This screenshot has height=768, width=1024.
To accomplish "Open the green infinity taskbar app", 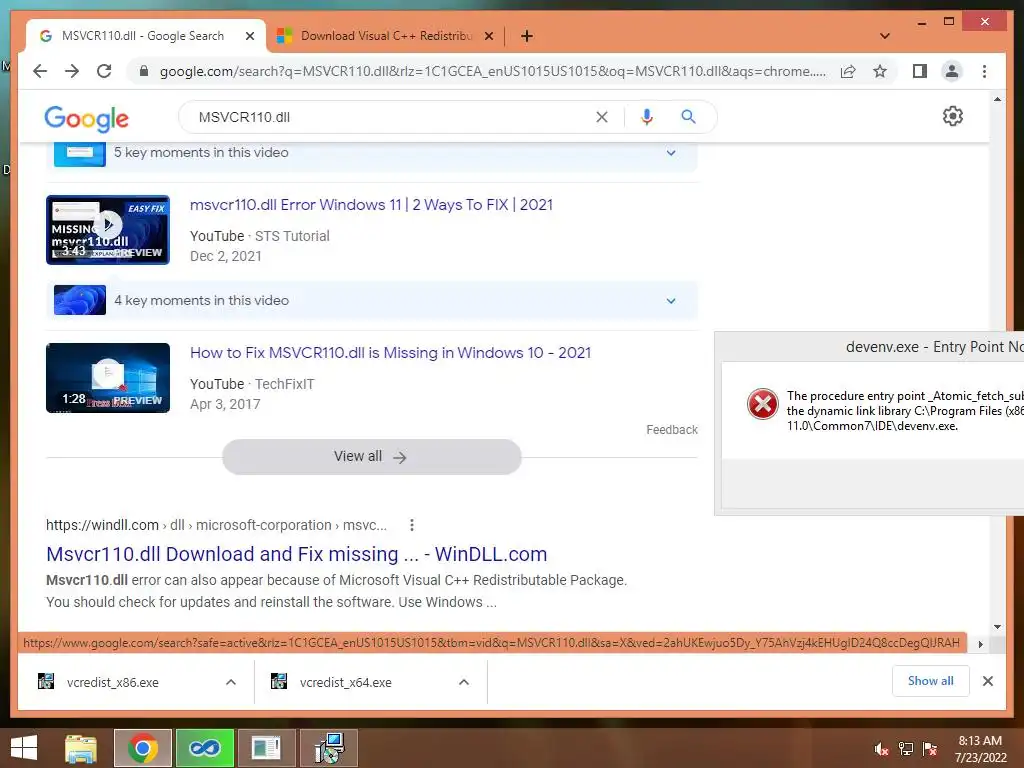I will click(204, 748).
